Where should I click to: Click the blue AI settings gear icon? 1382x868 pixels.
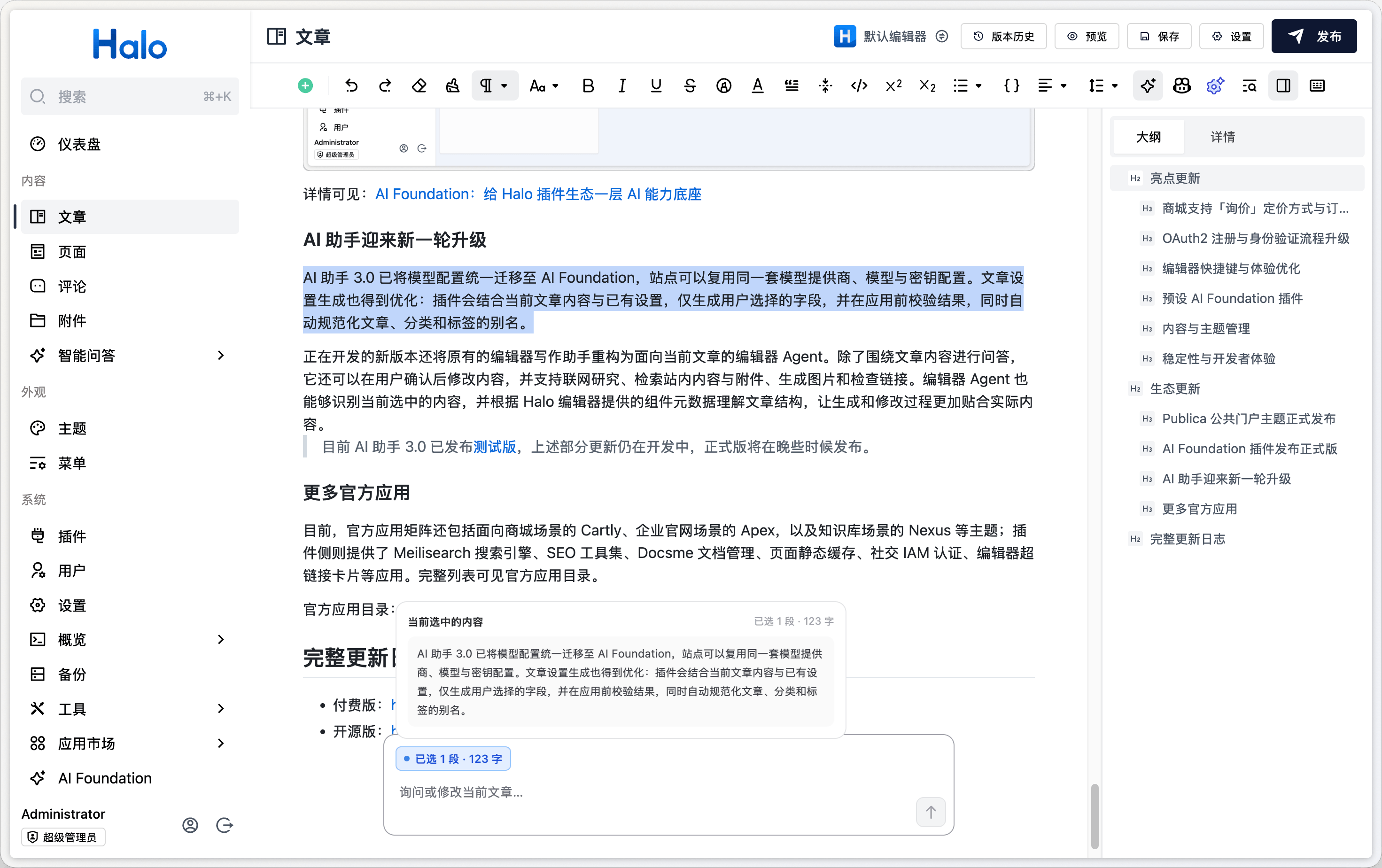pos(1216,86)
